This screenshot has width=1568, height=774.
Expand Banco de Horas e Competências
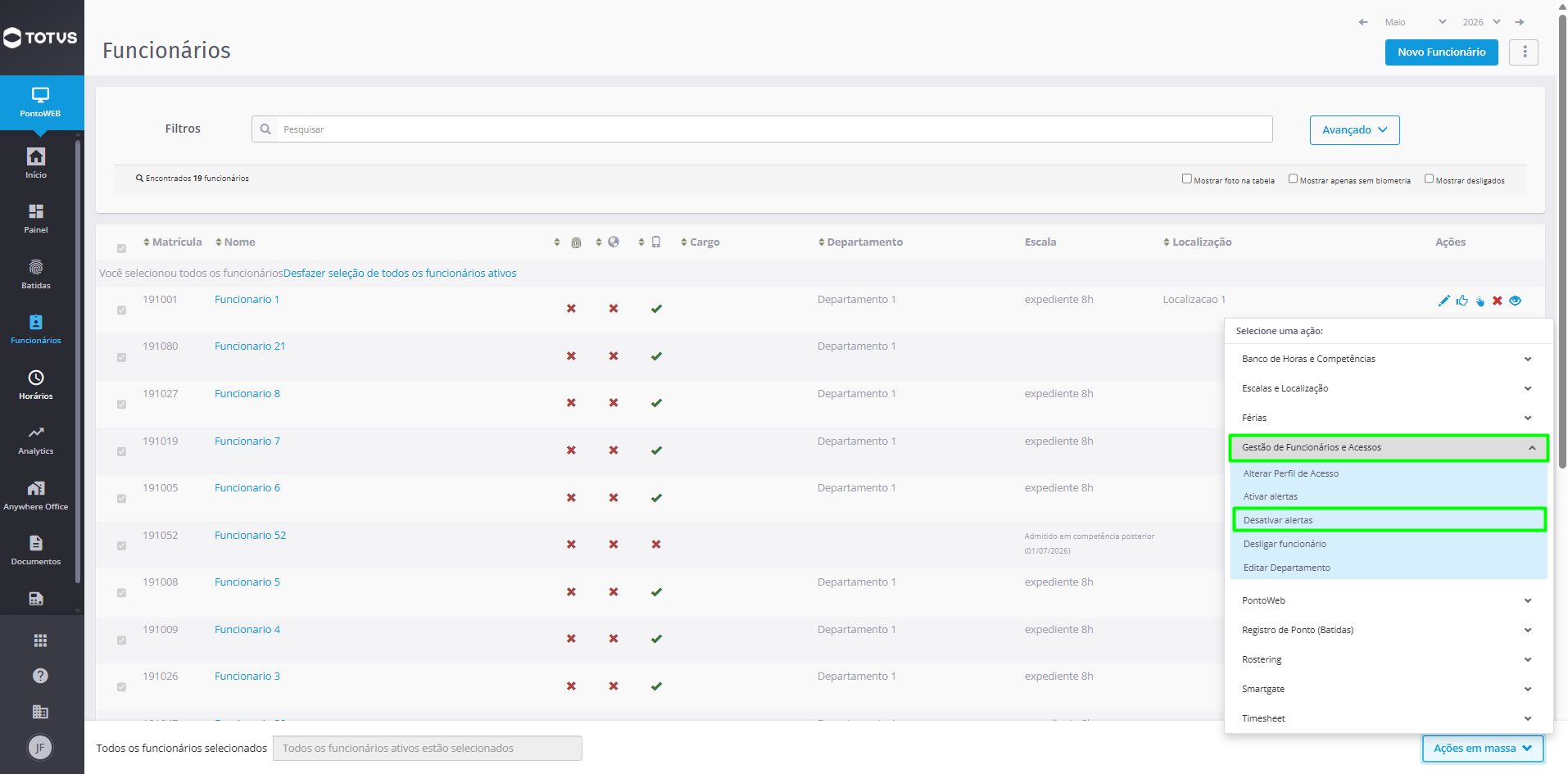[1388, 359]
